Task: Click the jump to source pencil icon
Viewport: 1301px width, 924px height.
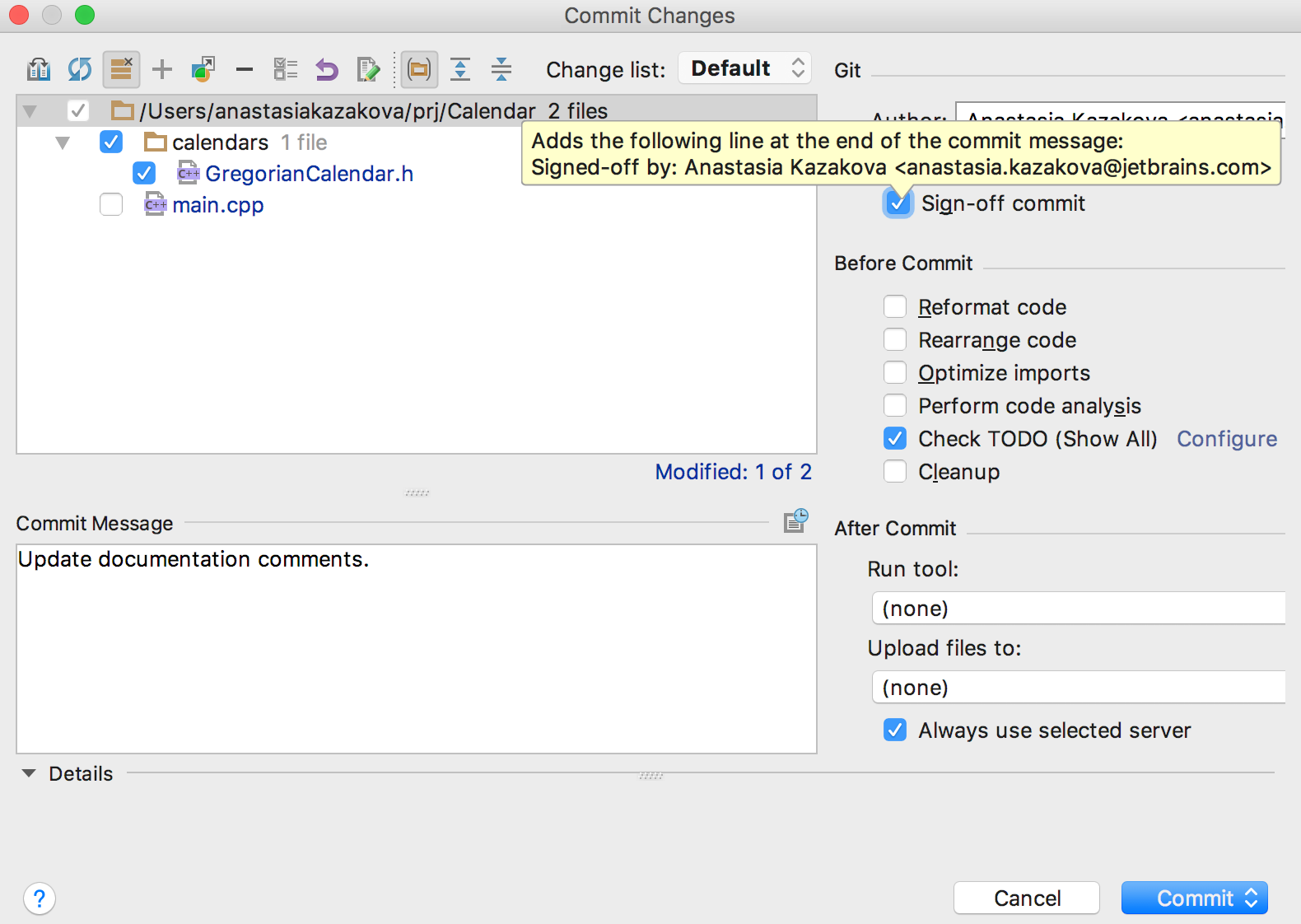Action: pyautogui.click(x=368, y=69)
